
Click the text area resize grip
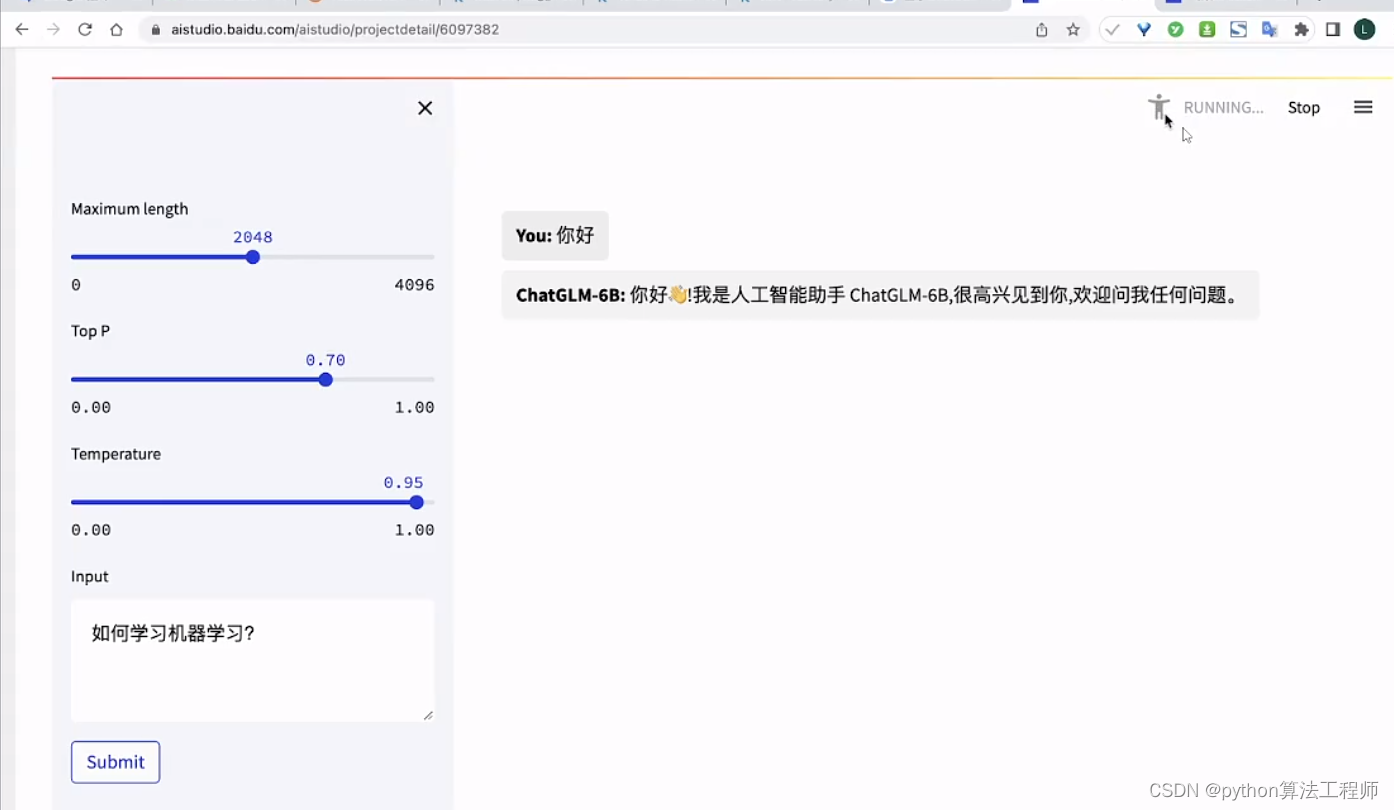[428, 715]
